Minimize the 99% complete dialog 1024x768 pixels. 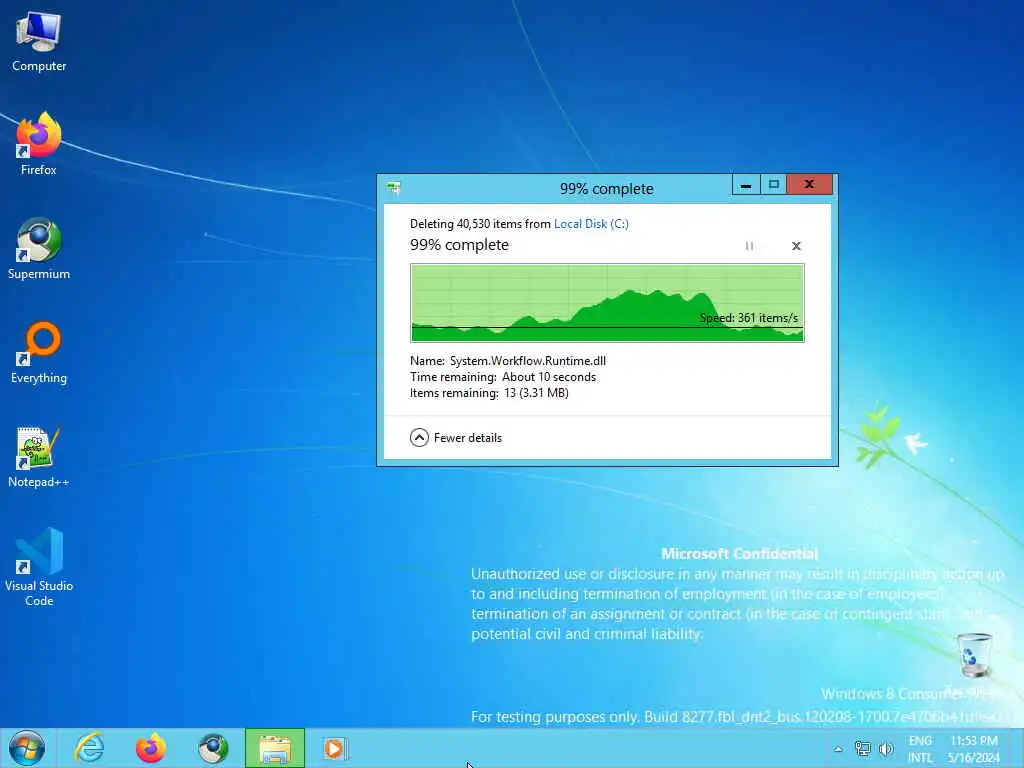tap(746, 185)
